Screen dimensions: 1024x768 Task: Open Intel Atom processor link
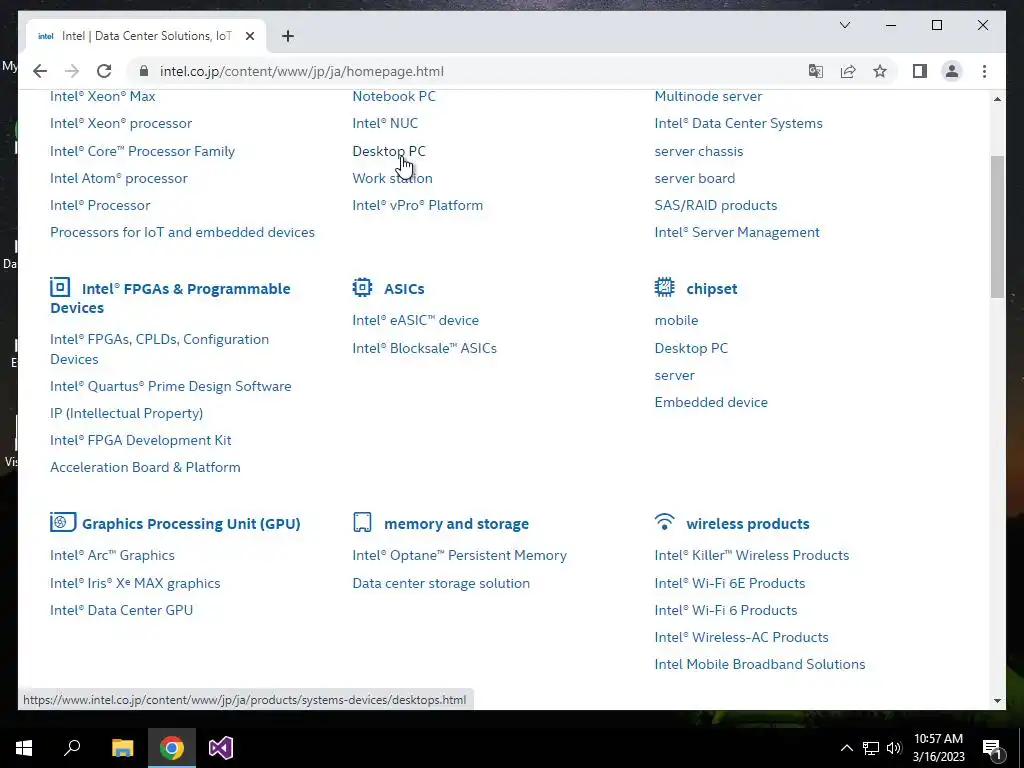(119, 178)
